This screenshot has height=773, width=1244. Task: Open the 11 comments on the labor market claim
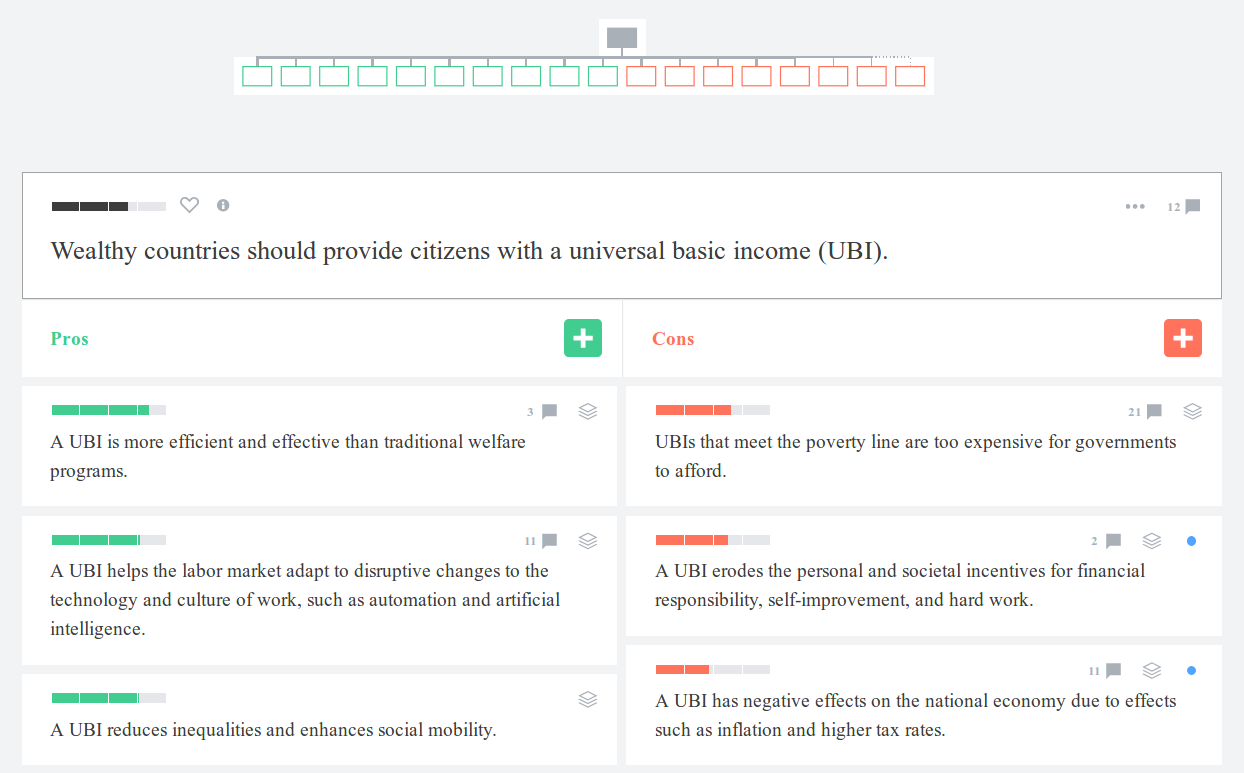click(x=541, y=541)
